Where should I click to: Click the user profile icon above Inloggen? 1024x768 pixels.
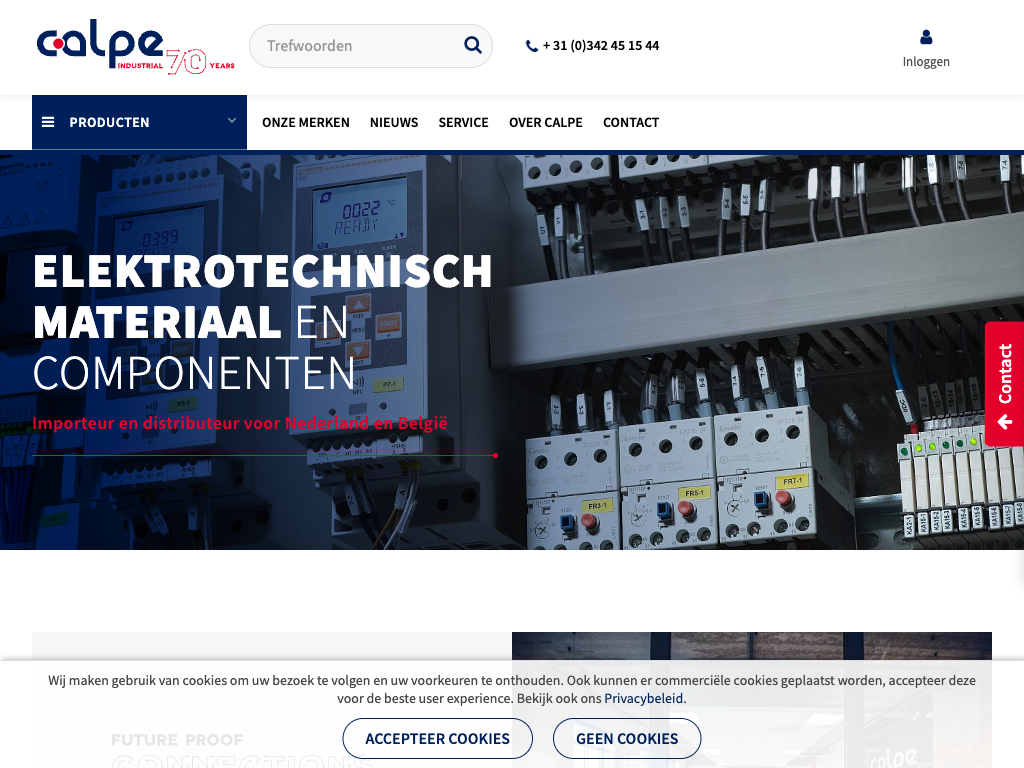pos(926,37)
